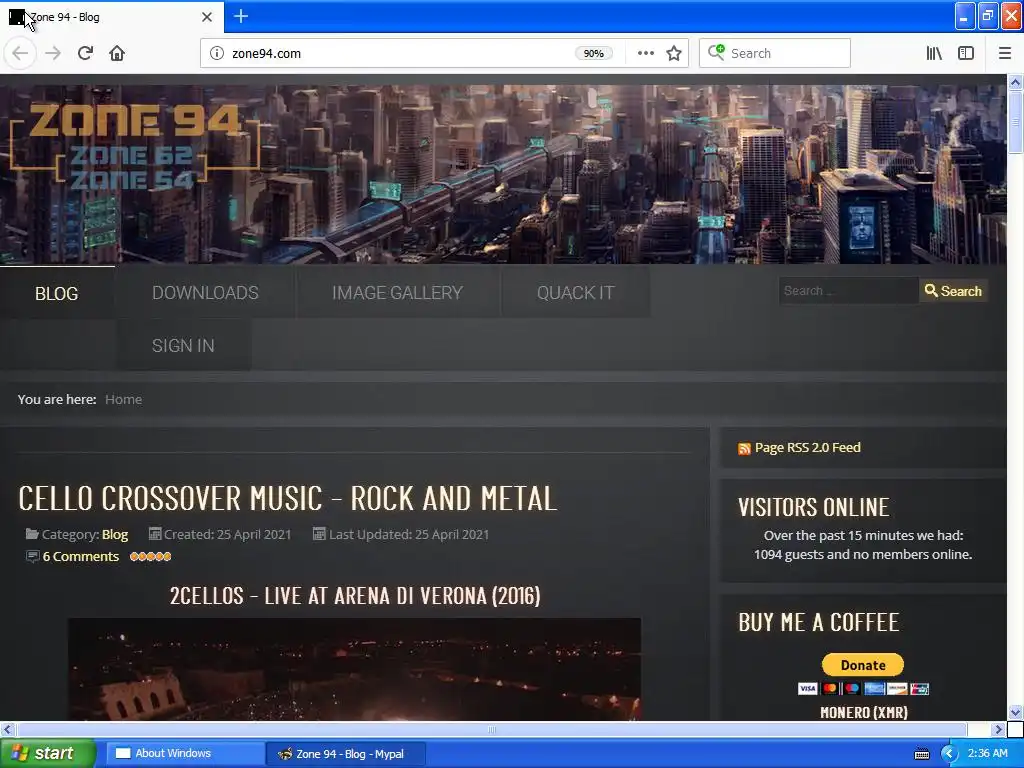Open a new browser tab
Screen dimensions: 1024x768
tap(240, 16)
